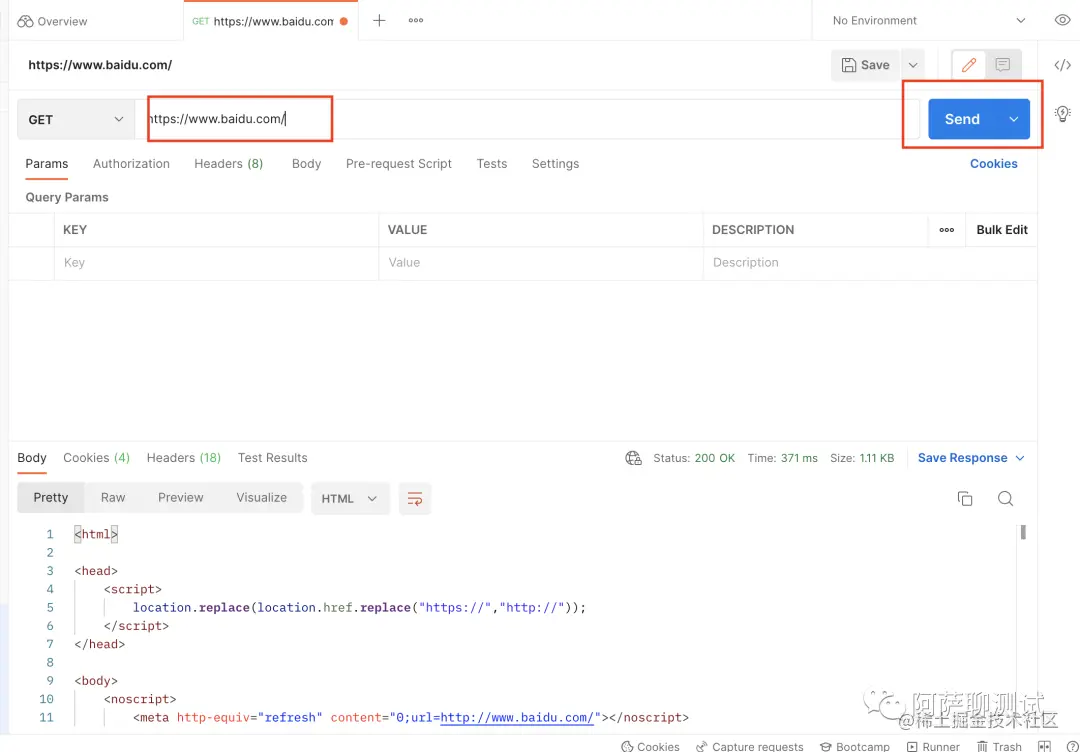Click the Key input cell
The image size is (1080, 752).
pos(216,263)
